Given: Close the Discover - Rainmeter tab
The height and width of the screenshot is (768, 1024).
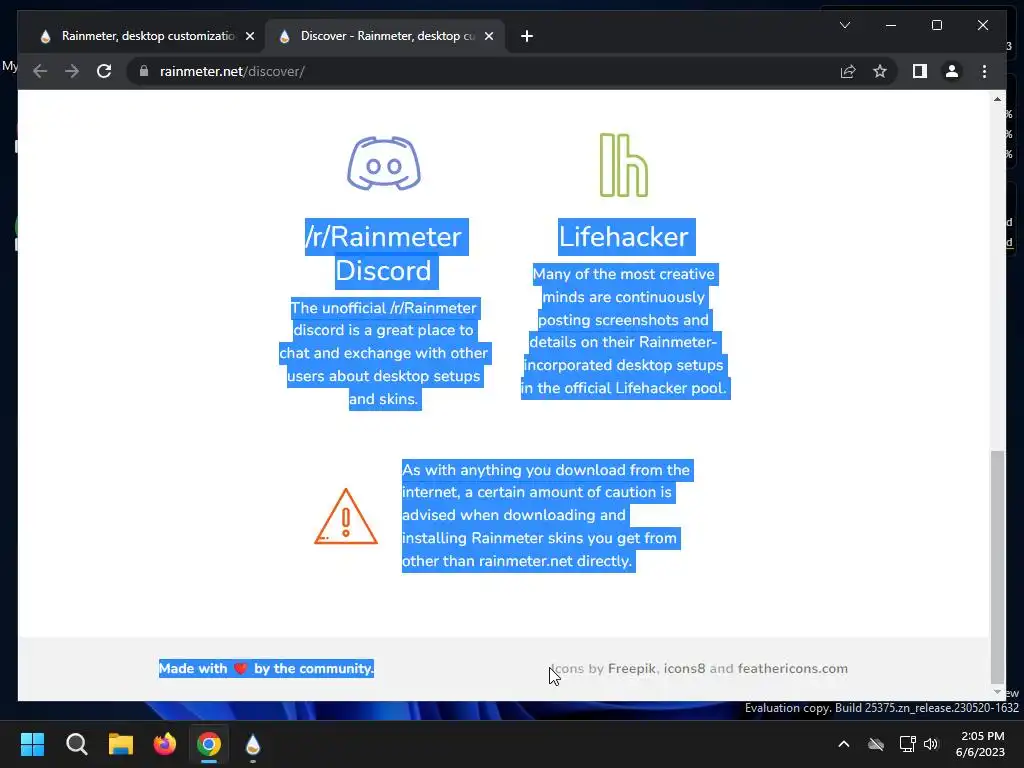Looking at the screenshot, I should (x=488, y=36).
